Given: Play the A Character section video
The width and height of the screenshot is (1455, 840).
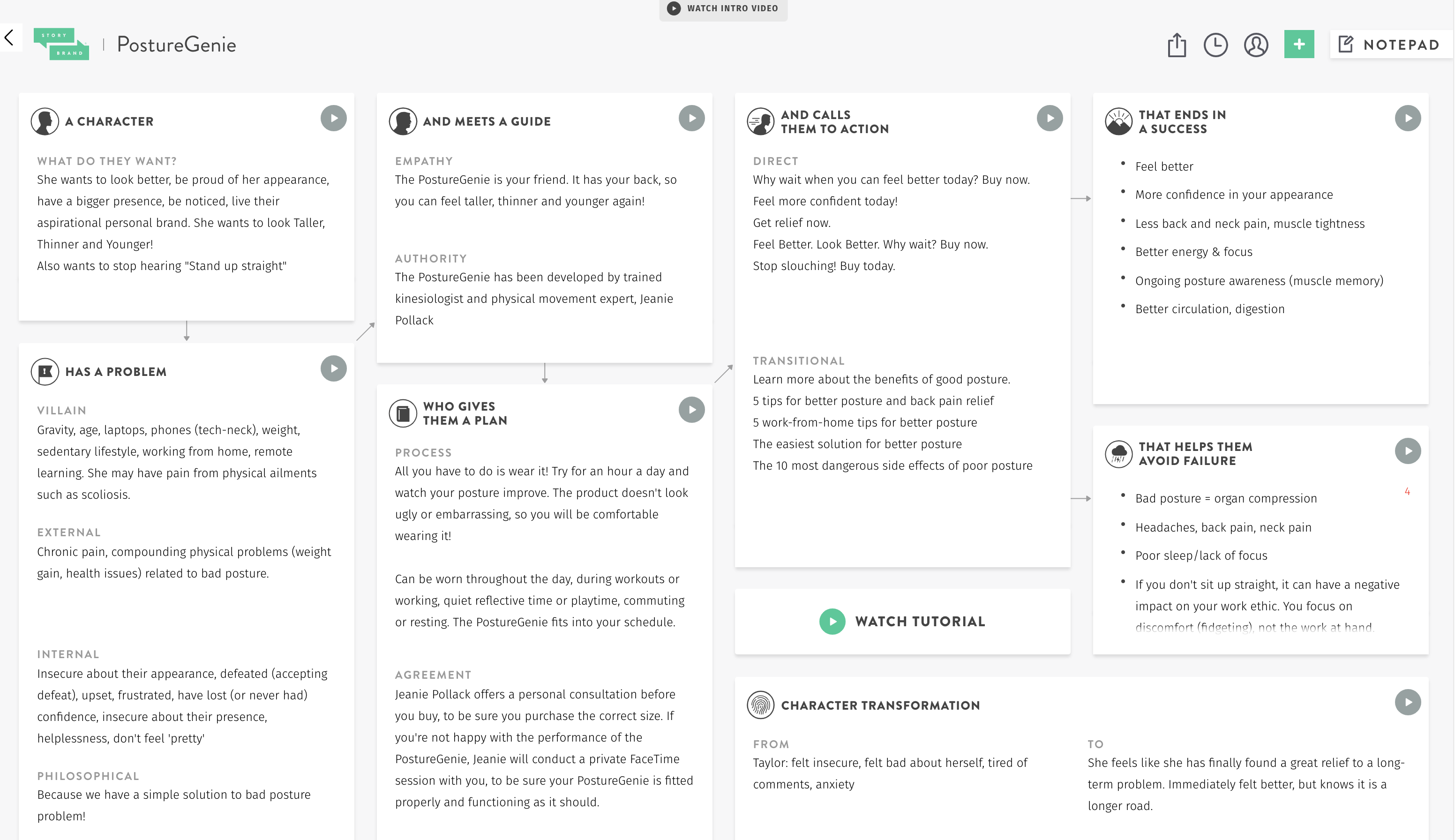Looking at the screenshot, I should point(333,118).
